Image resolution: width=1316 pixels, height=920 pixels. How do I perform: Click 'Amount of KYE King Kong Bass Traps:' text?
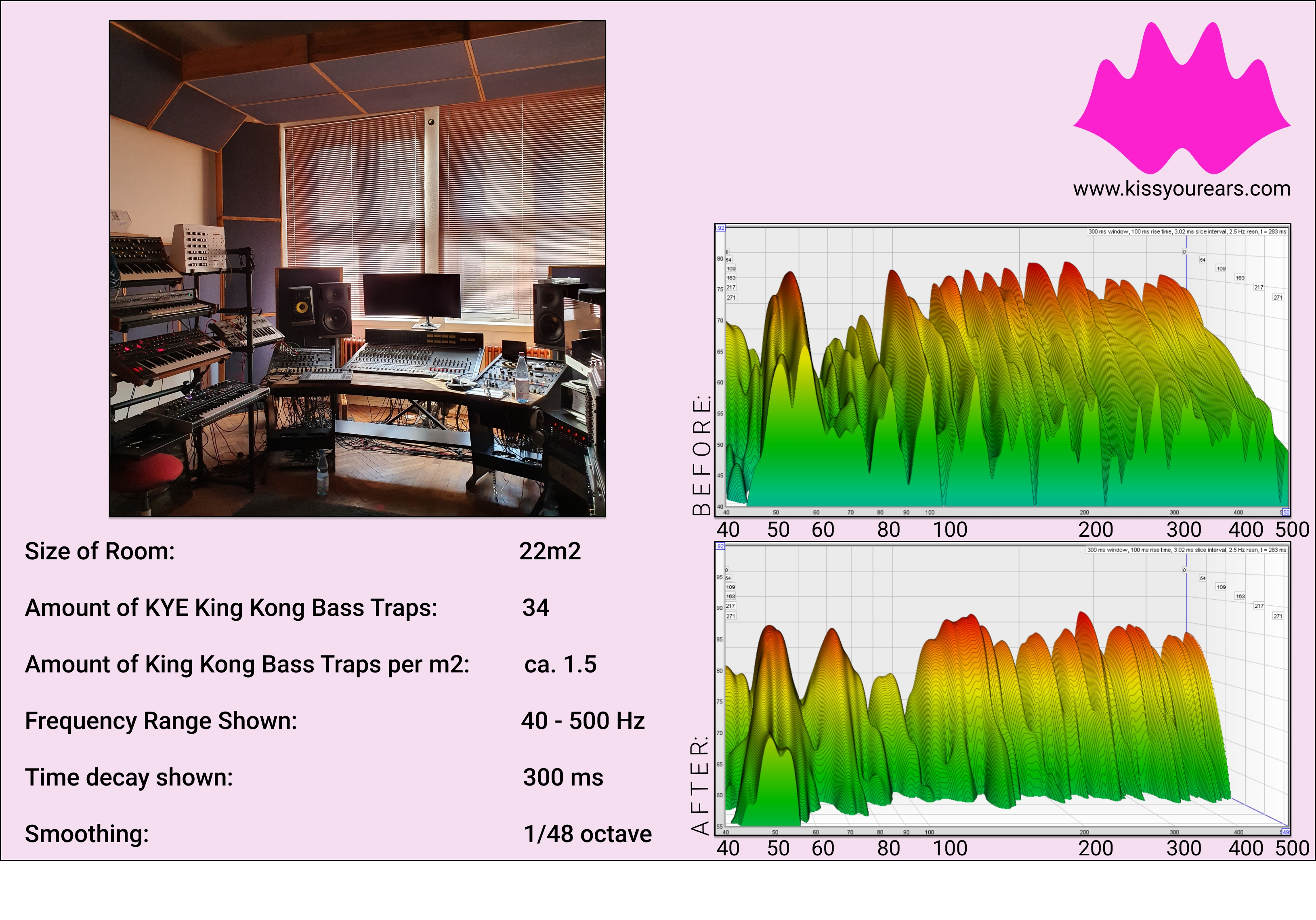point(231,607)
